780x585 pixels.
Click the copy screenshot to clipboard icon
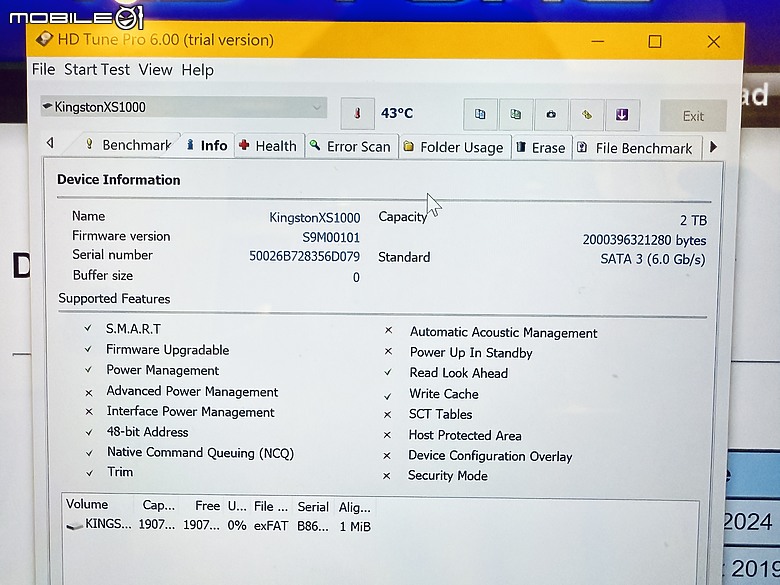516,114
